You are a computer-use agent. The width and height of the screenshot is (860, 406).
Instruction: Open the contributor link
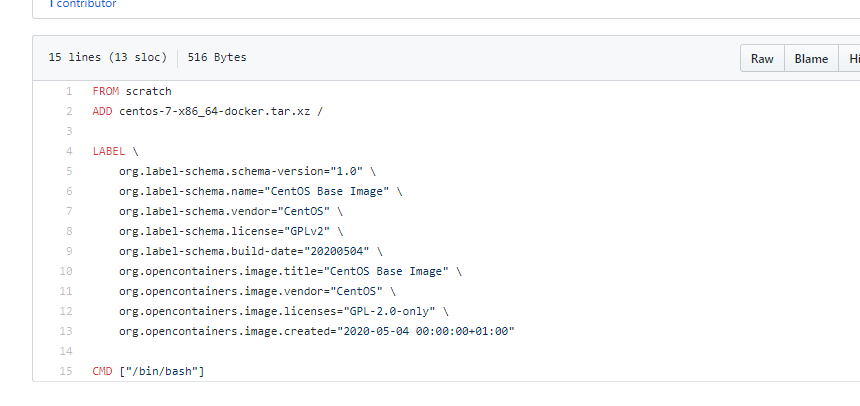pyautogui.click(x=83, y=4)
